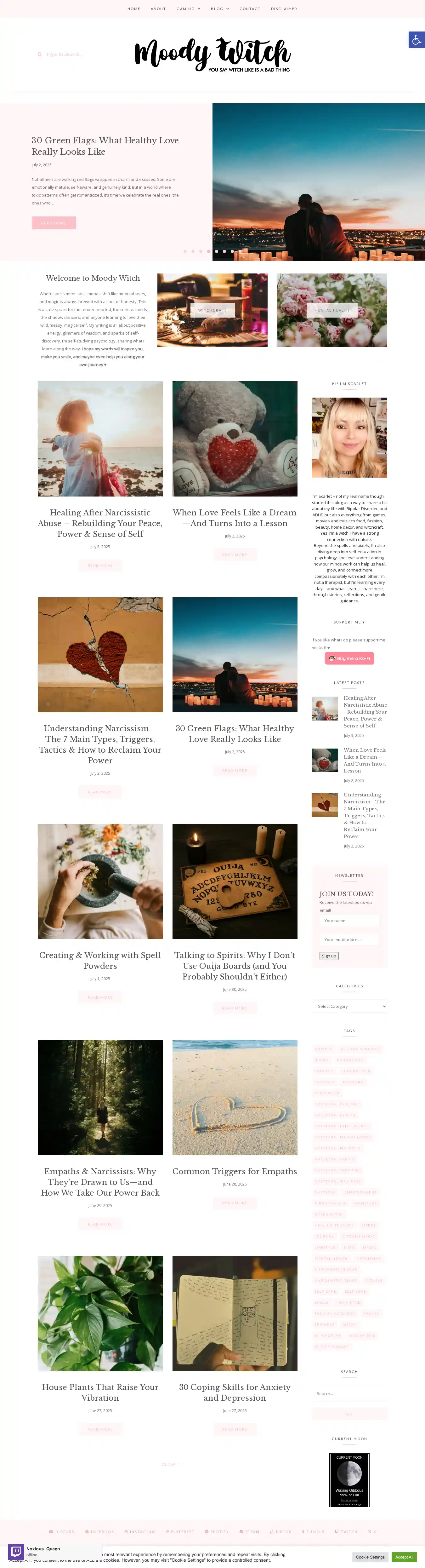Select the first slider pagination dot

tap(185, 251)
